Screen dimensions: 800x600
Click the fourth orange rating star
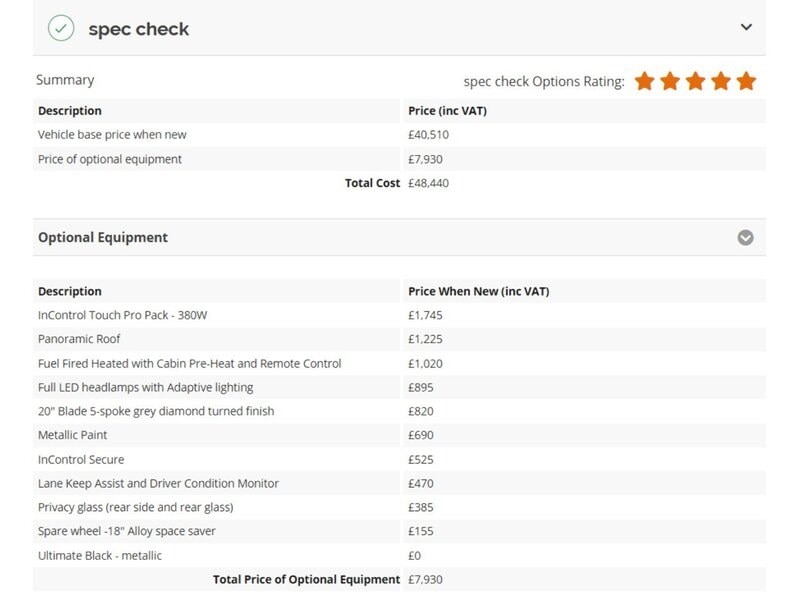[721, 81]
